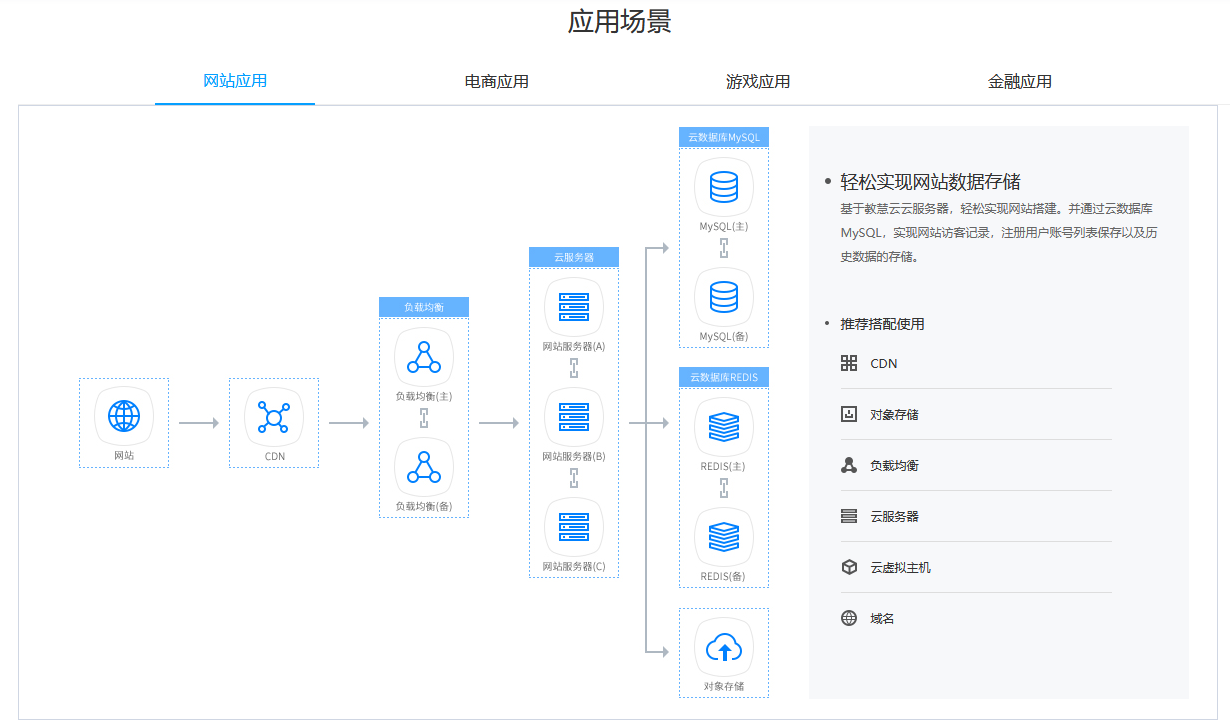The width and height of the screenshot is (1230, 728).
Task: Switch to the 金融应用 tab
Action: 1020,82
